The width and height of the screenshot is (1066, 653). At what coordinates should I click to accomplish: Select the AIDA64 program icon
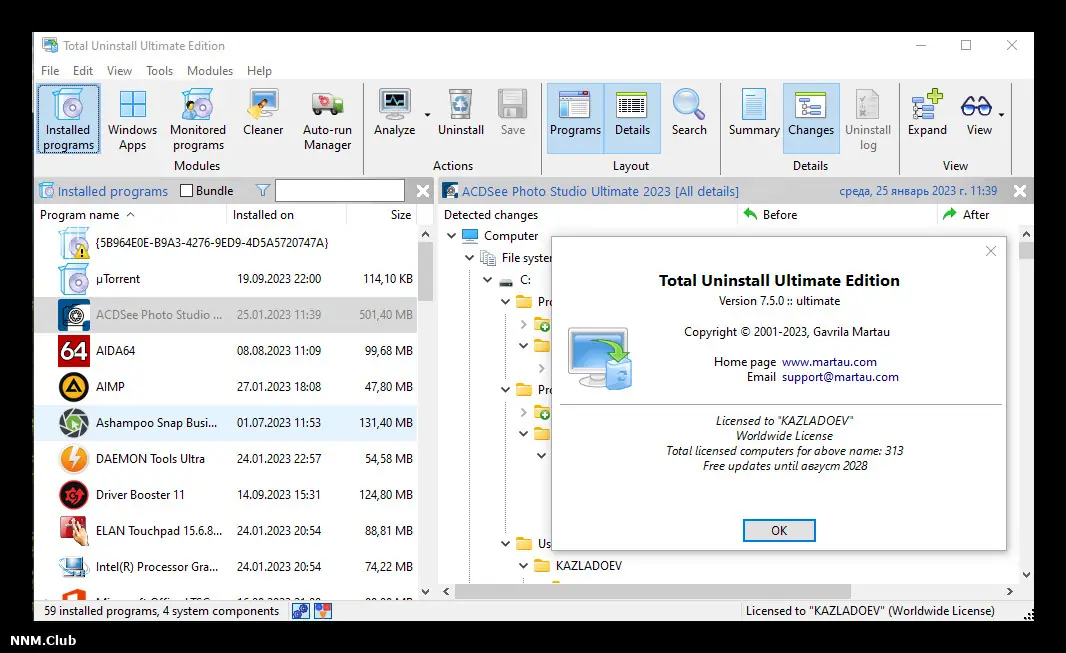click(73, 351)
